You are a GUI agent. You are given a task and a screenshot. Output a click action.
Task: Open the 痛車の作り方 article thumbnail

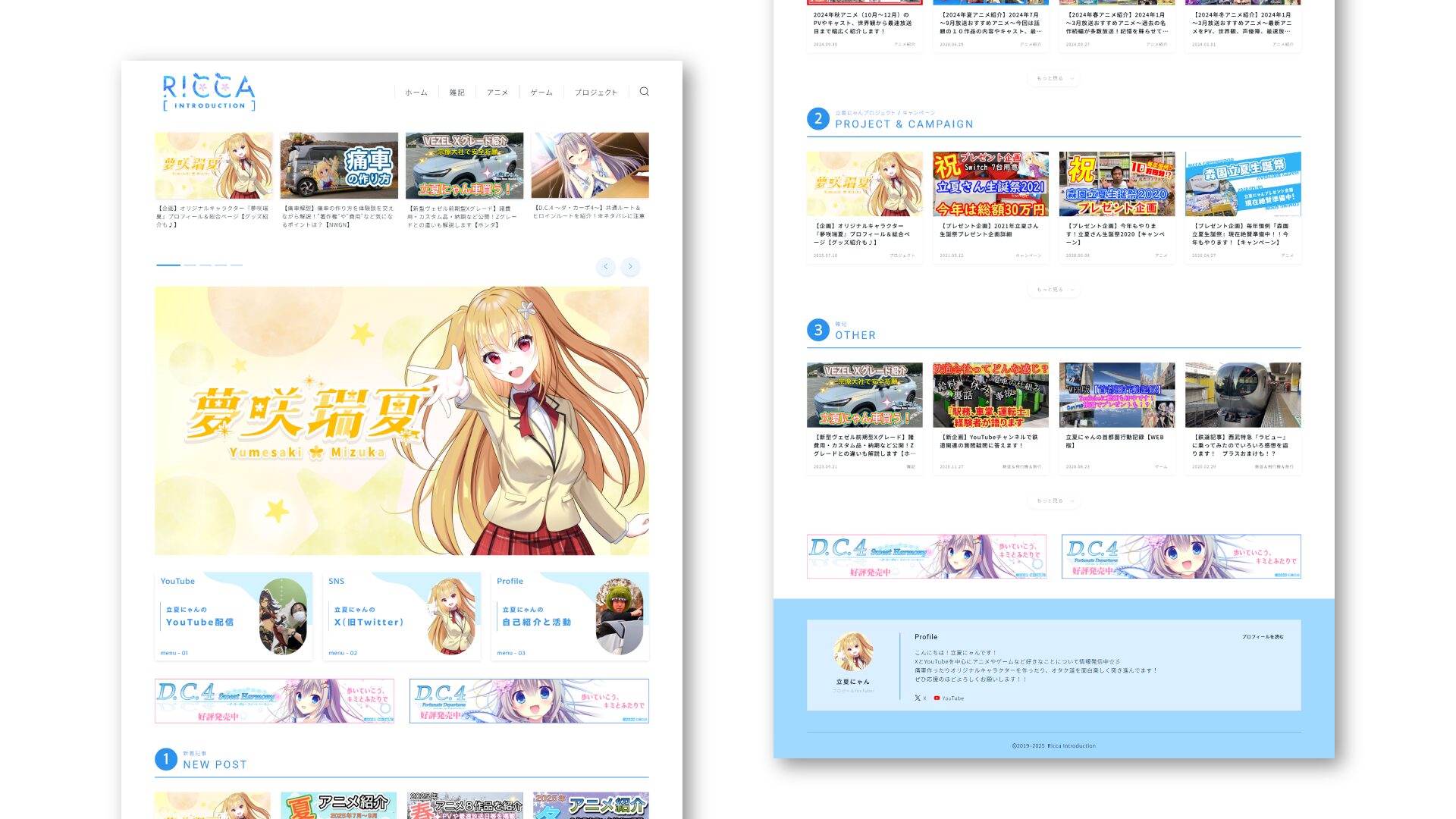click(x=339, y=165)
